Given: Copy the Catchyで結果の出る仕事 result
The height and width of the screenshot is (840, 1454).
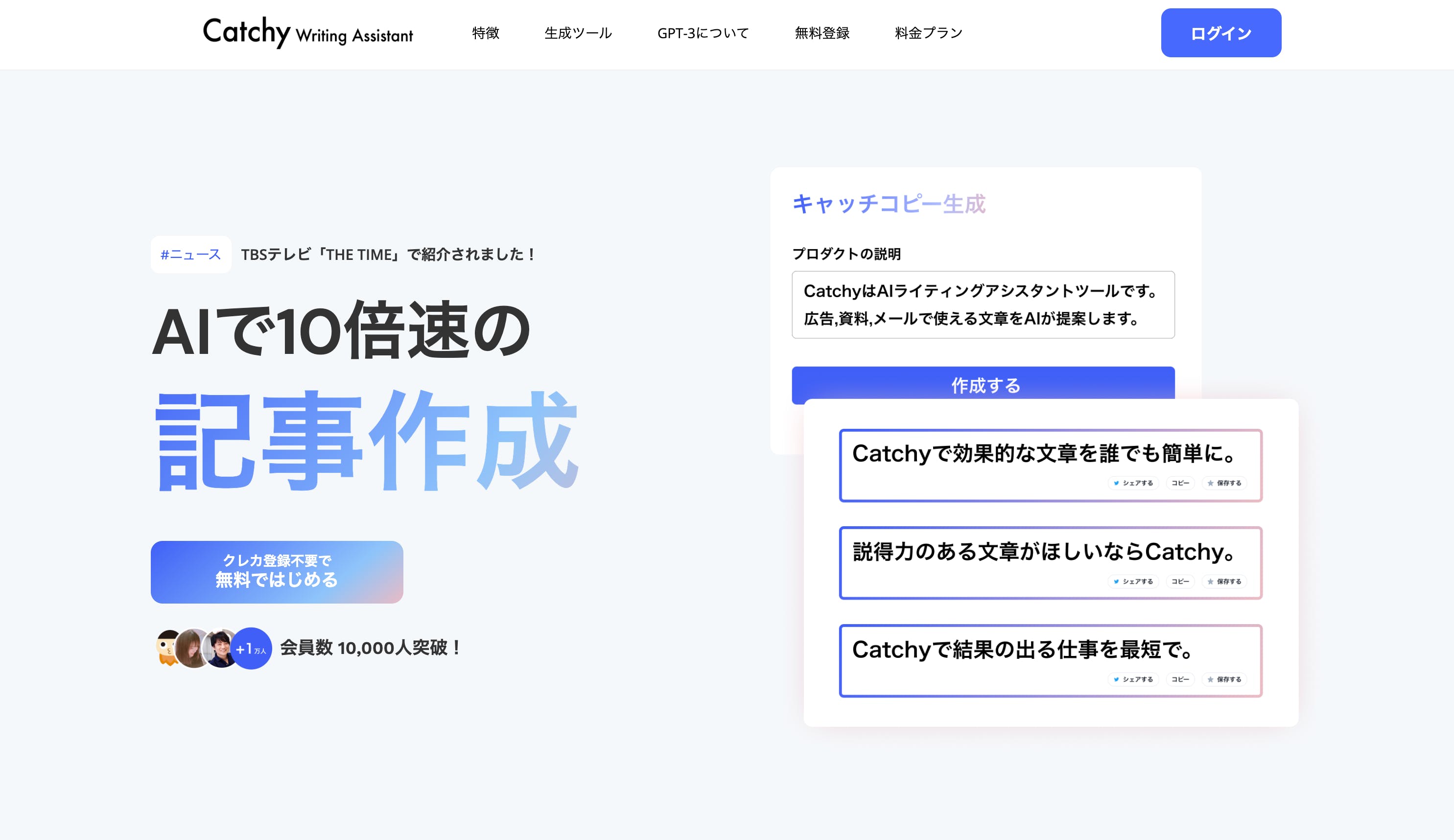Looking at the screenshot, I should [1180, 679].
